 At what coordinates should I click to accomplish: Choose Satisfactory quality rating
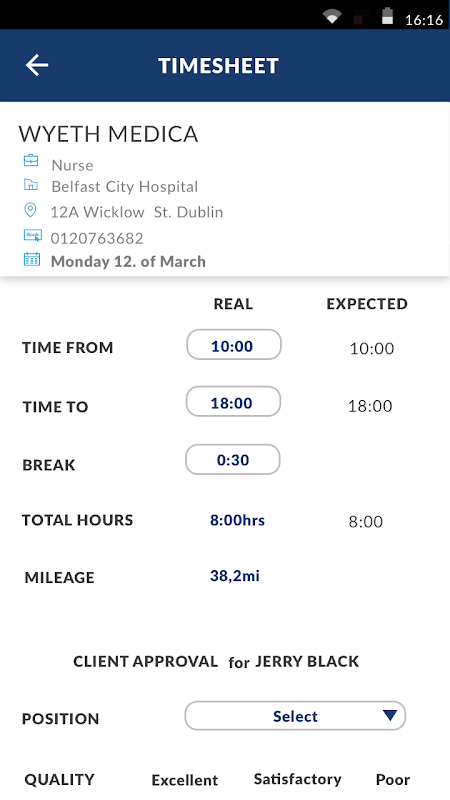297,779
